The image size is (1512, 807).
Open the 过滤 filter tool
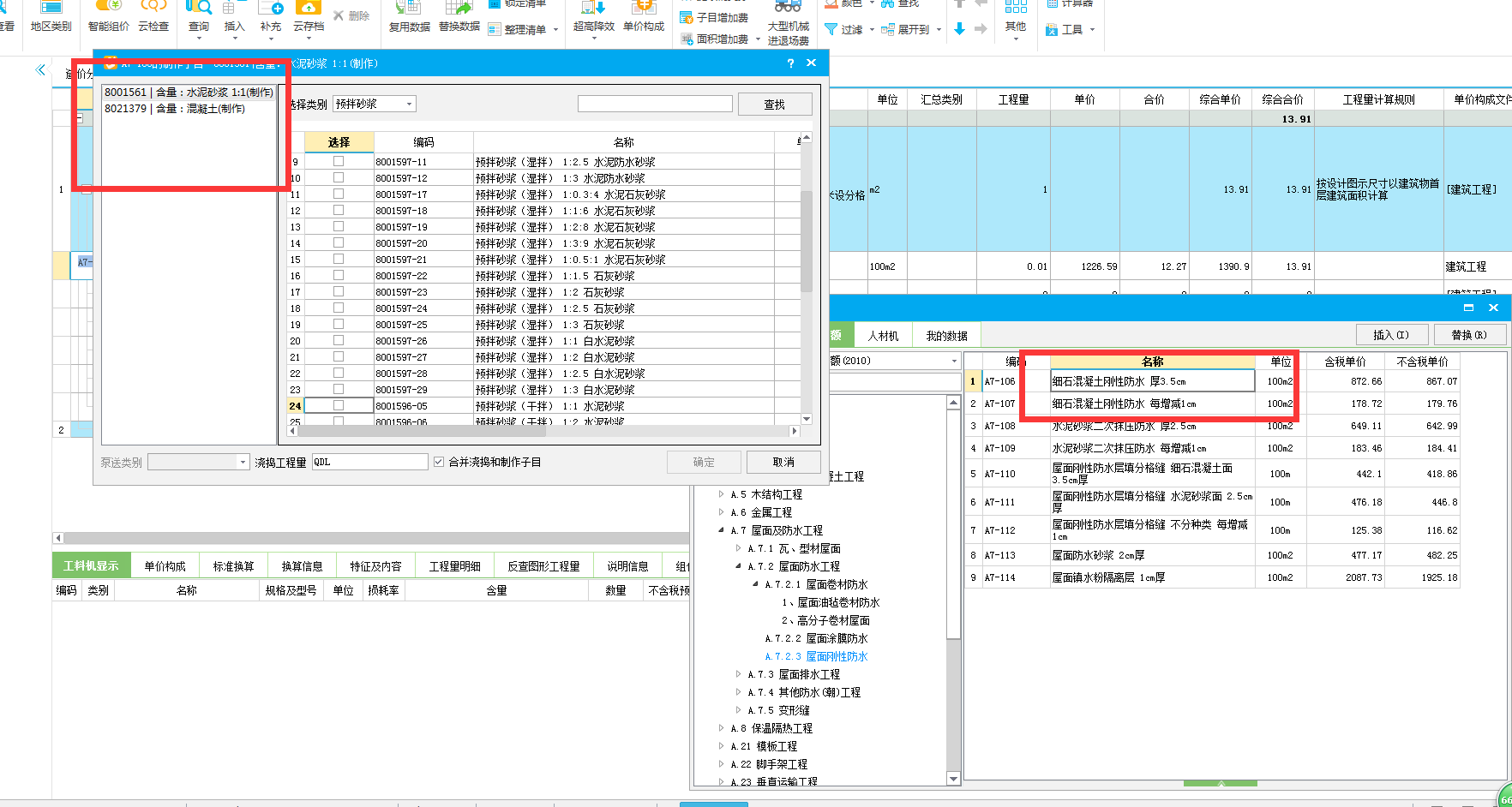tap(849, 29)
